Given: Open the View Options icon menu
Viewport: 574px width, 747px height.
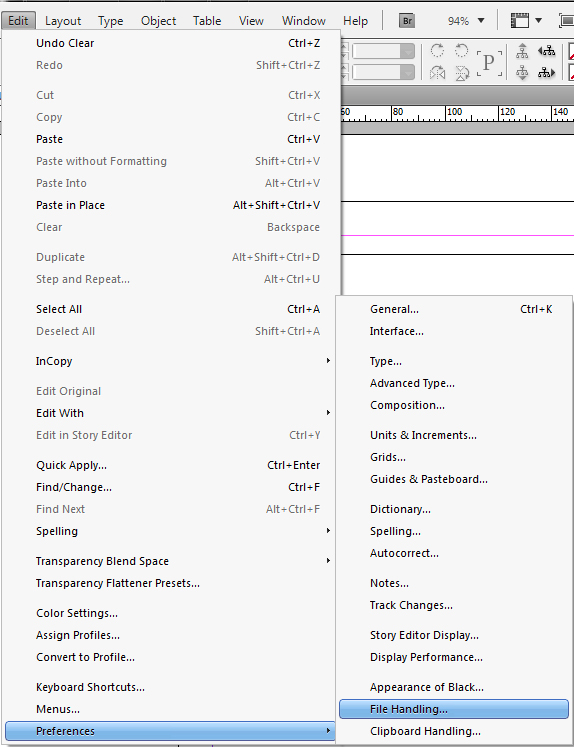Looking at the screenshot, I should coord(526,21).
